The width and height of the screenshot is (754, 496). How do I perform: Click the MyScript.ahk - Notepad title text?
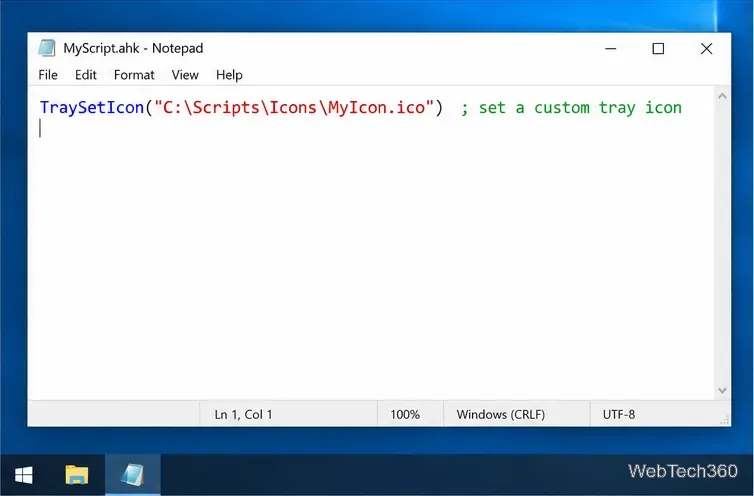tap(133, 49)
